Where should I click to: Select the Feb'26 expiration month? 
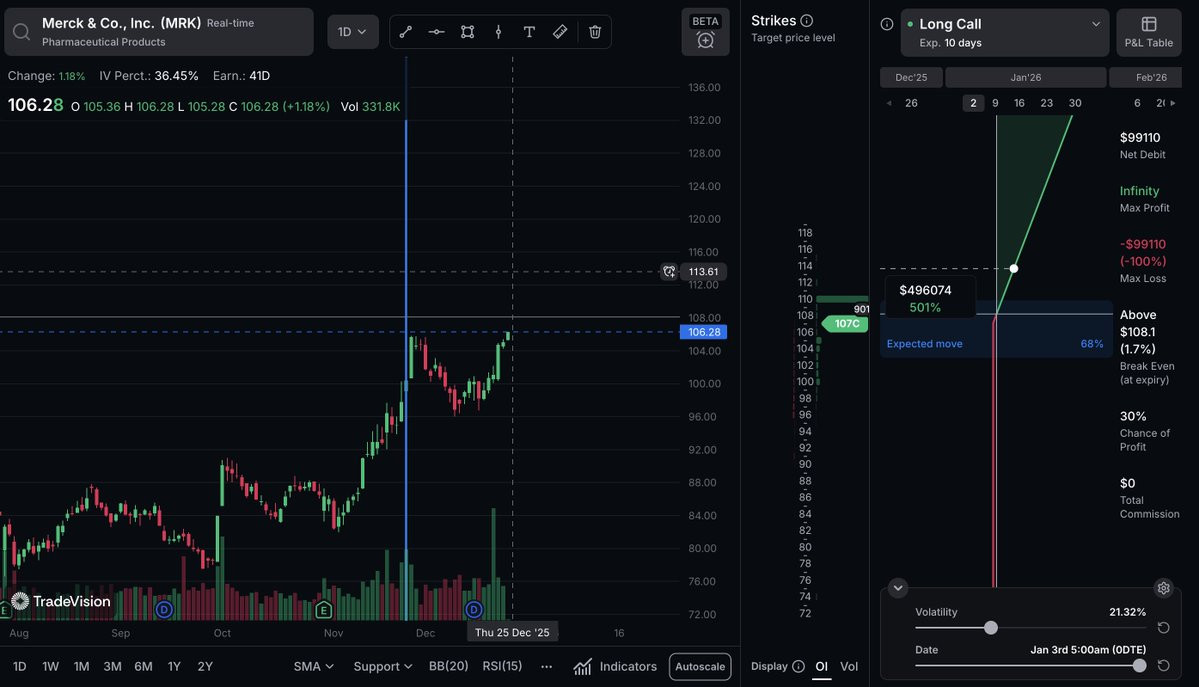click(1145, 77)
